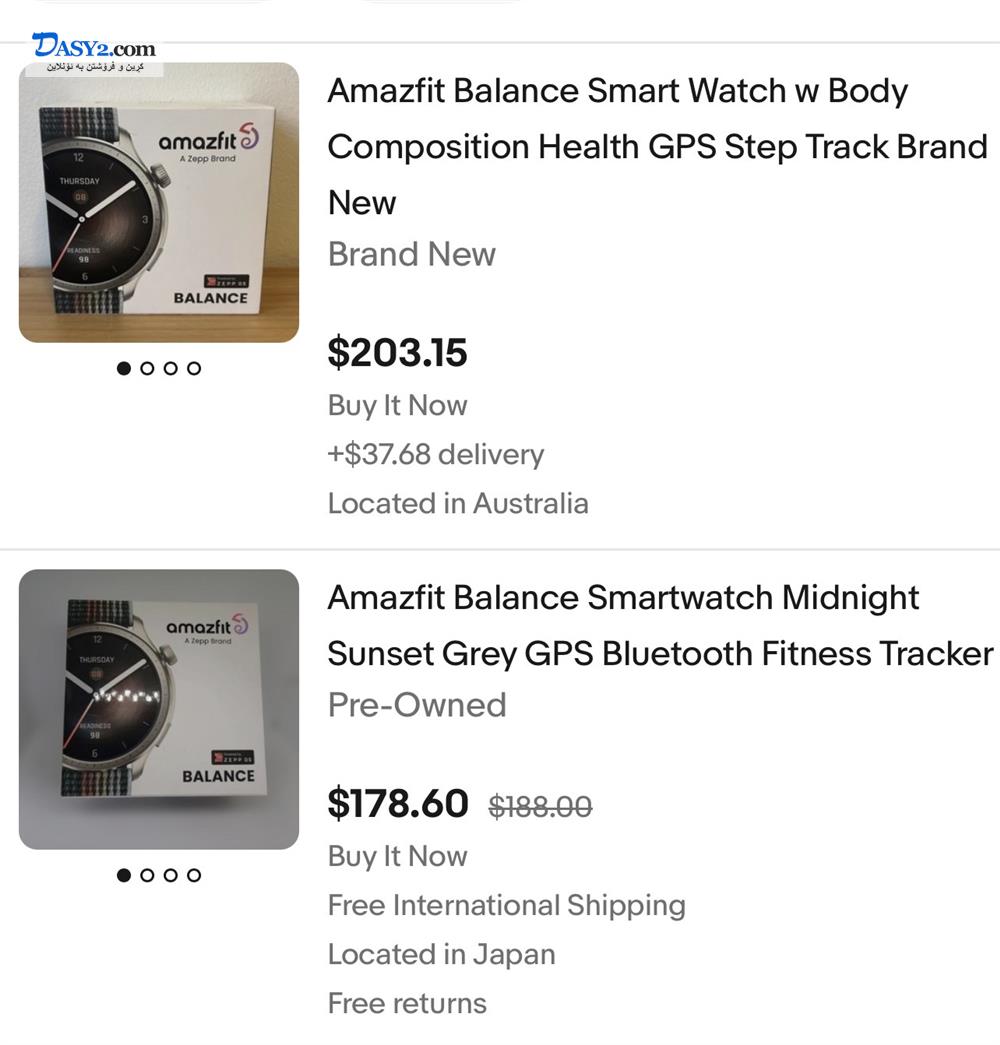
Task: Open the Amazfit Balance Midnight Sunset Grey listing title
Action: click(x=659, y=625)
